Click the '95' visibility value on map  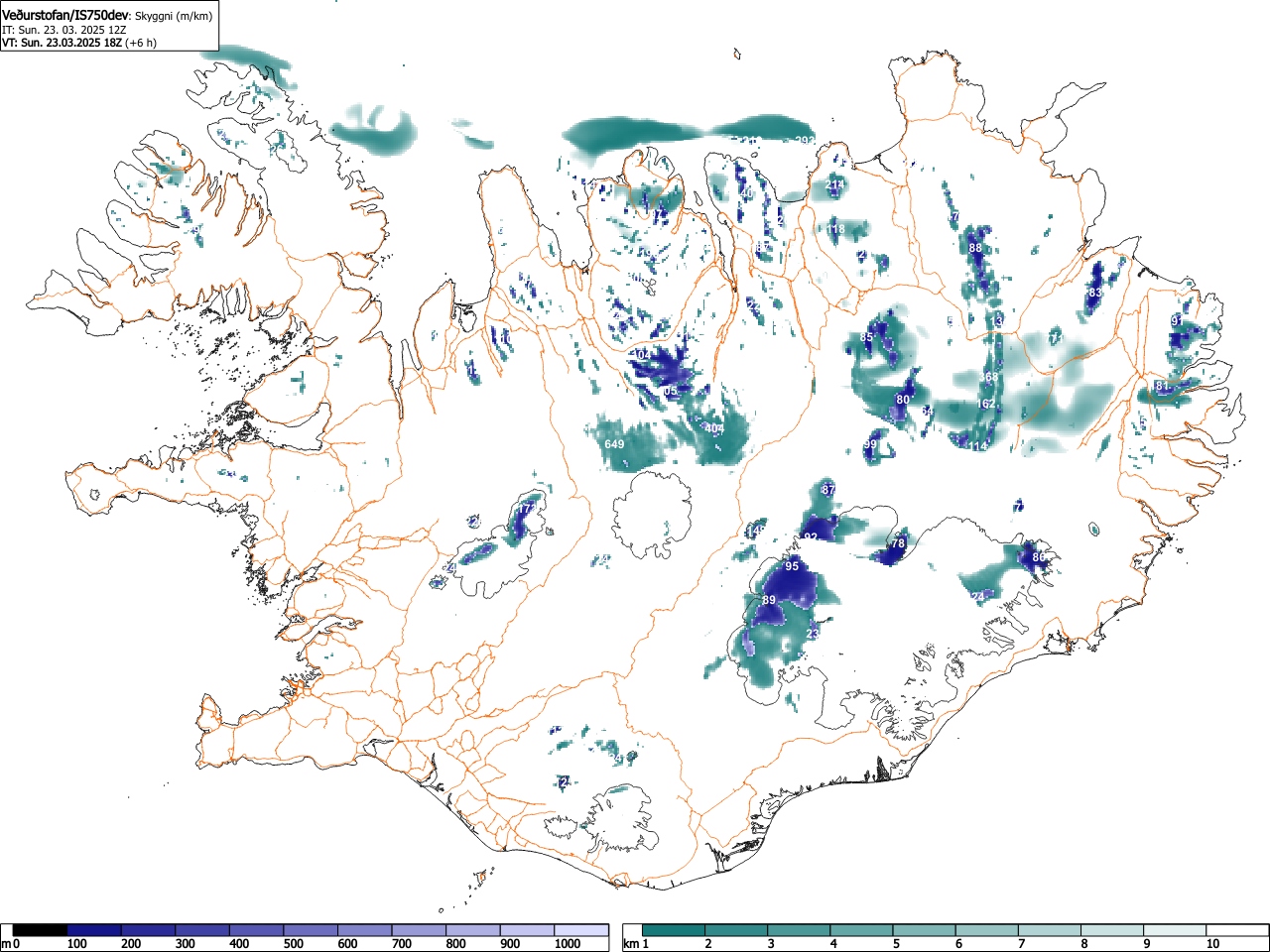tap(792, 566)
